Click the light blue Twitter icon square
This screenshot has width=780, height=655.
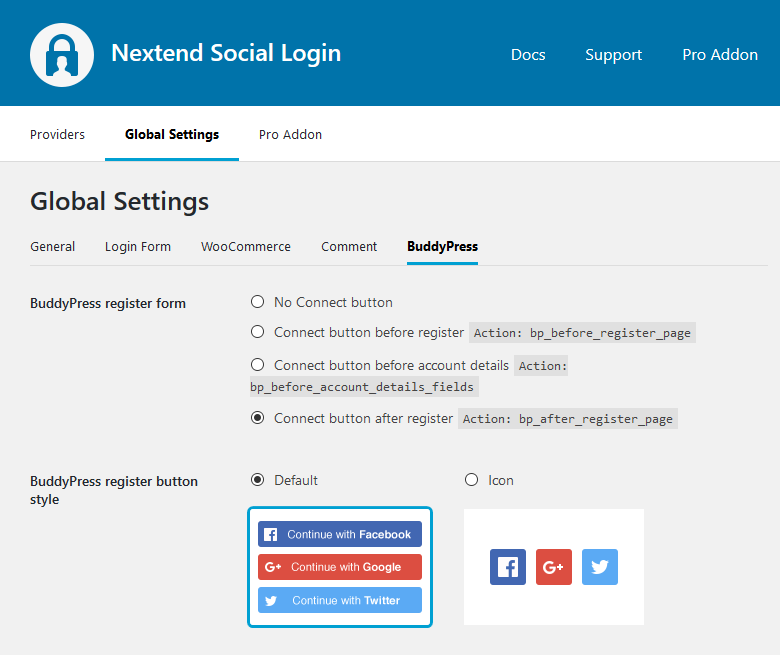[600, 567]
